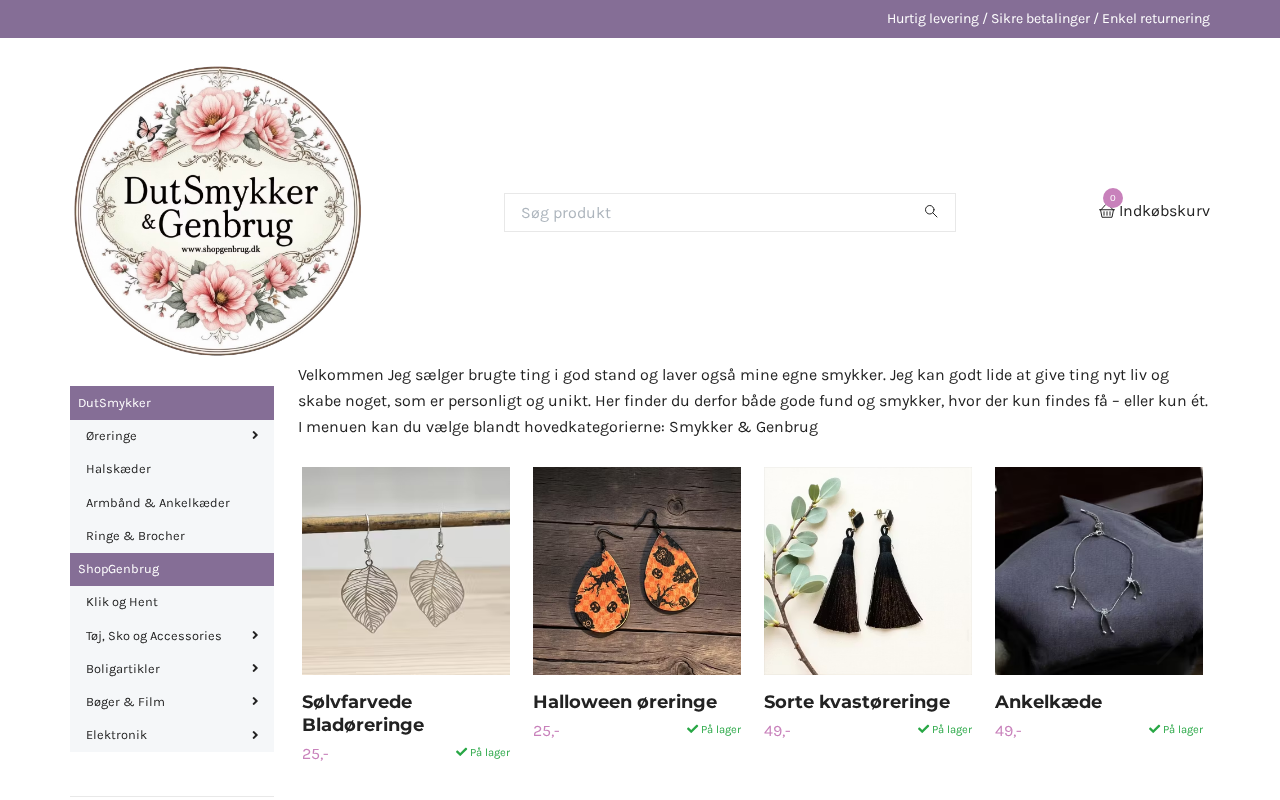This screenshot has height=800, width=1280.
Task: Expand the Bøger & Film chevron
Action: (x=255, y=701)
